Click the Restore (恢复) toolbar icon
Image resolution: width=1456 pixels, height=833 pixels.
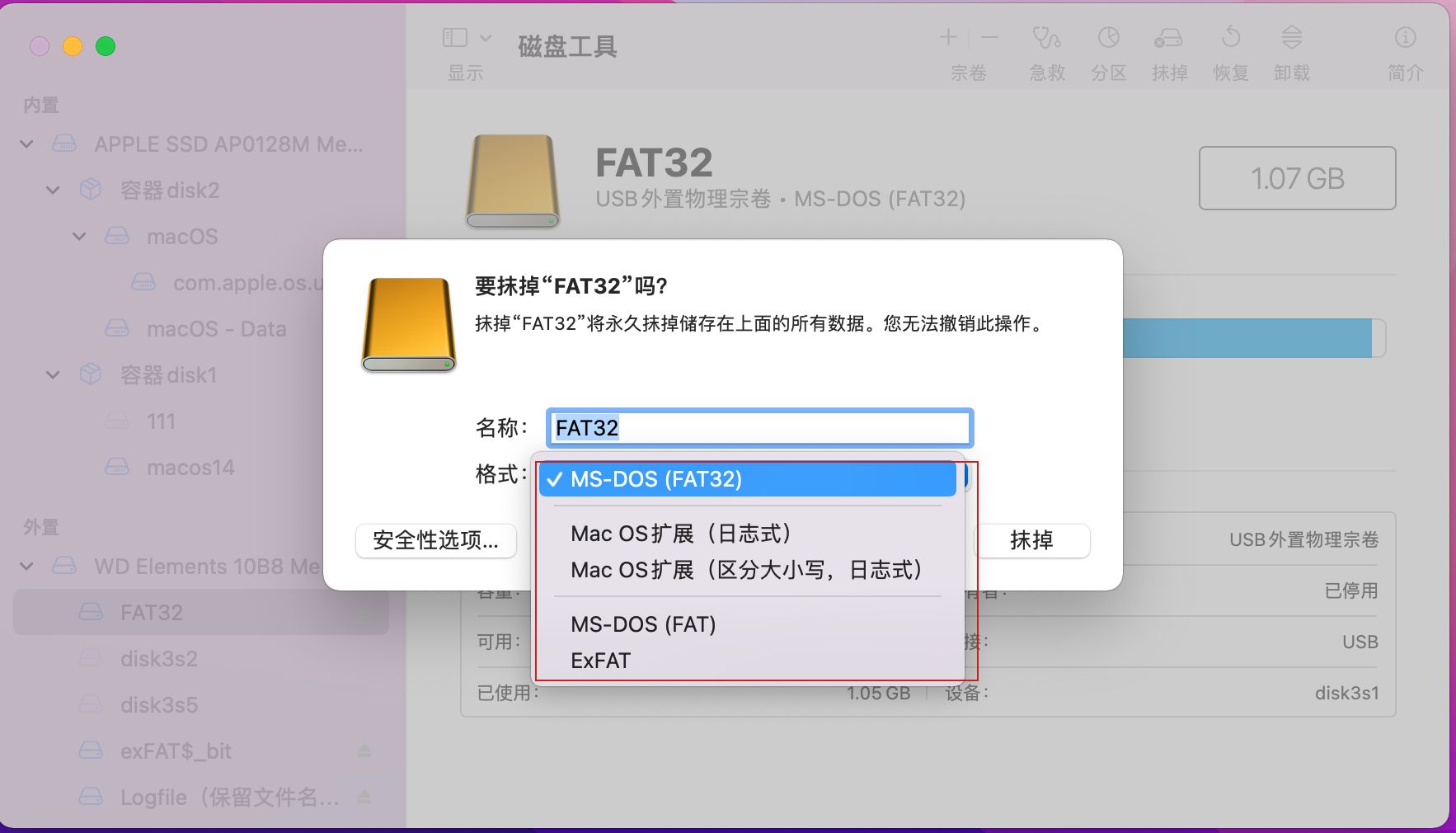tap(1230, 49)
